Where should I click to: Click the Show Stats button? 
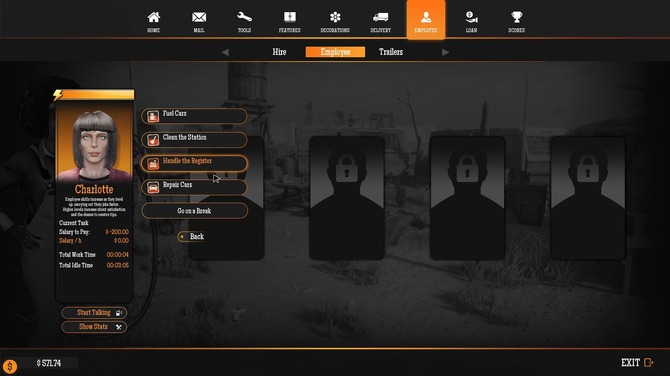[x=94, y=327]
